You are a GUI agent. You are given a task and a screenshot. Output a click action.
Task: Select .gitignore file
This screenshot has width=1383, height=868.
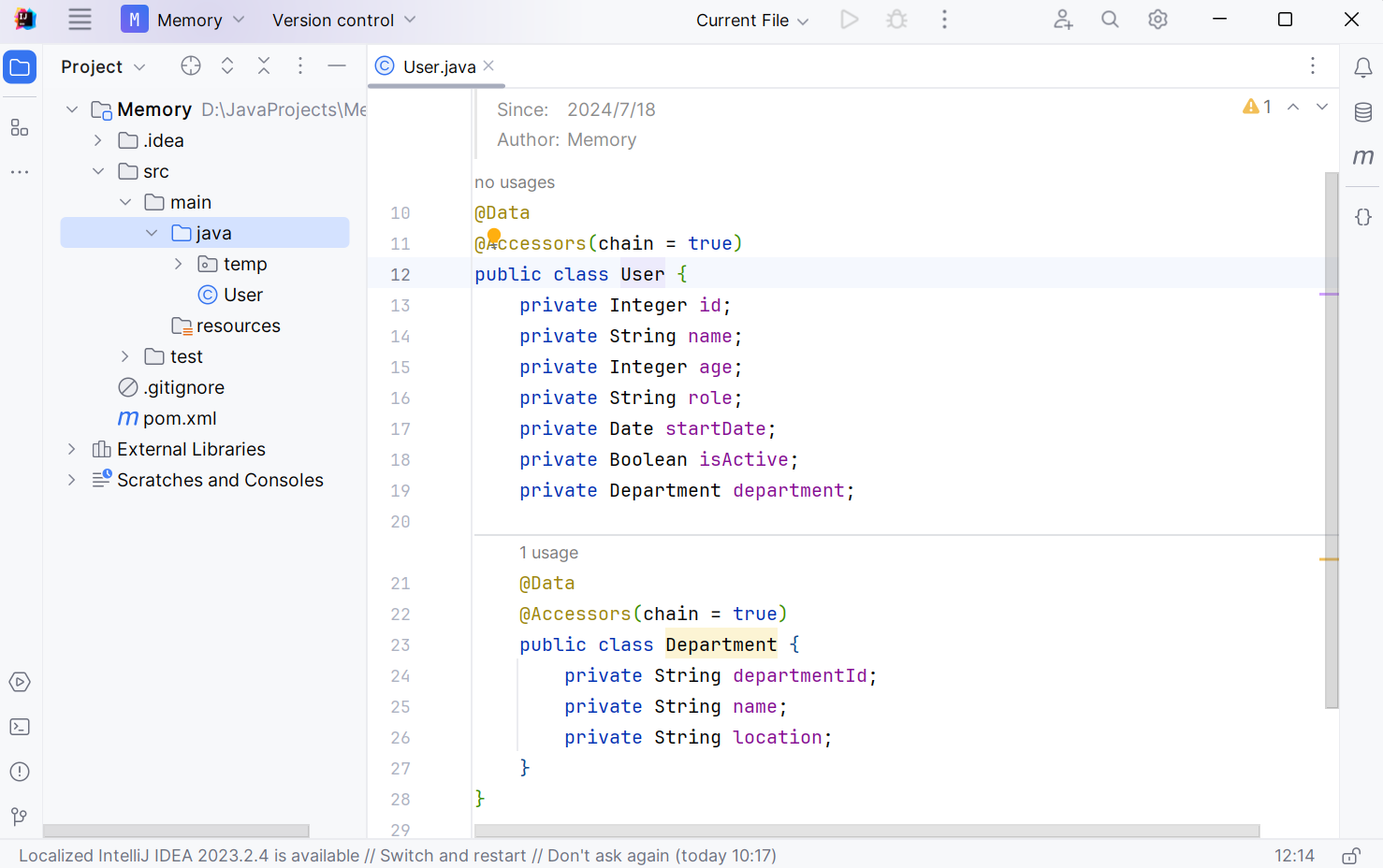(171, 387)
